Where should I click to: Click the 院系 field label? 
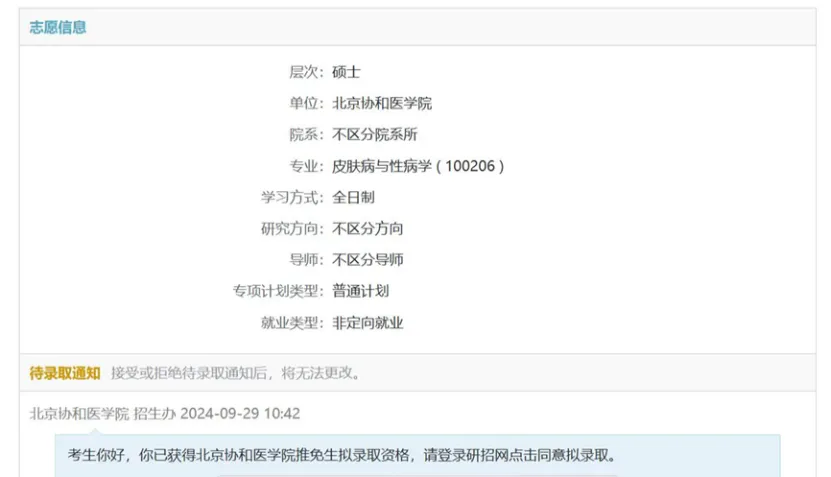[306, 135]
